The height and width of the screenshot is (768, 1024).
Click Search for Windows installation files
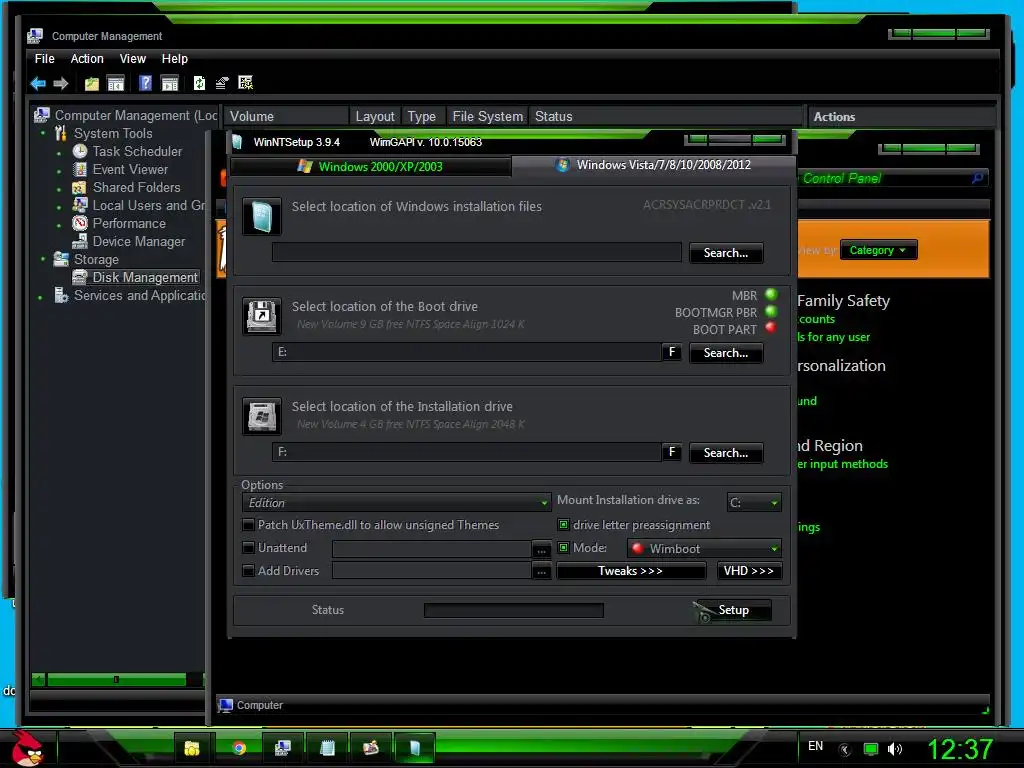[726, 253]
